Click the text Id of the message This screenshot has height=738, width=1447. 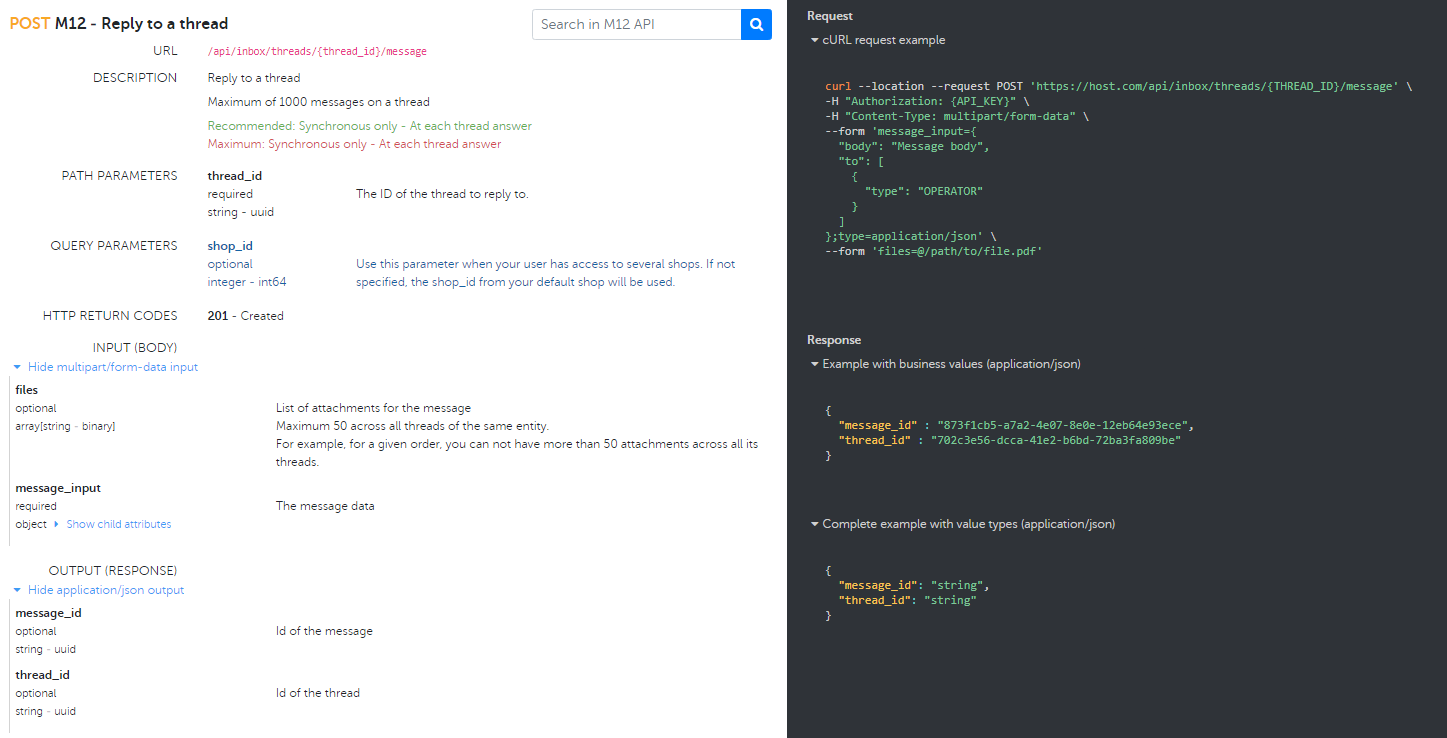[324, 631]
